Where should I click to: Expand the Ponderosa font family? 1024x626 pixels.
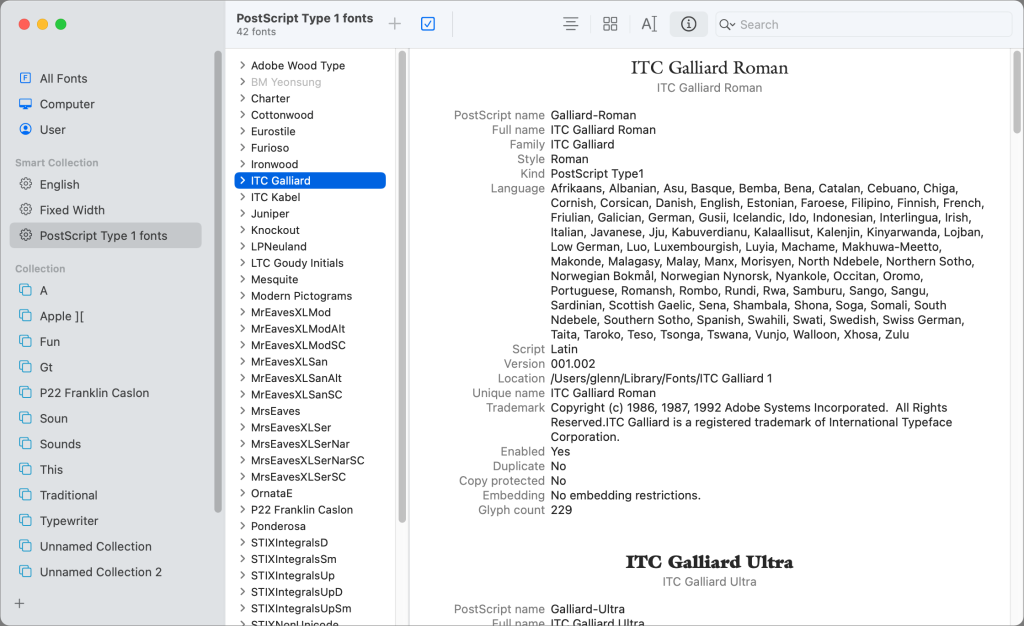[242, 525]
